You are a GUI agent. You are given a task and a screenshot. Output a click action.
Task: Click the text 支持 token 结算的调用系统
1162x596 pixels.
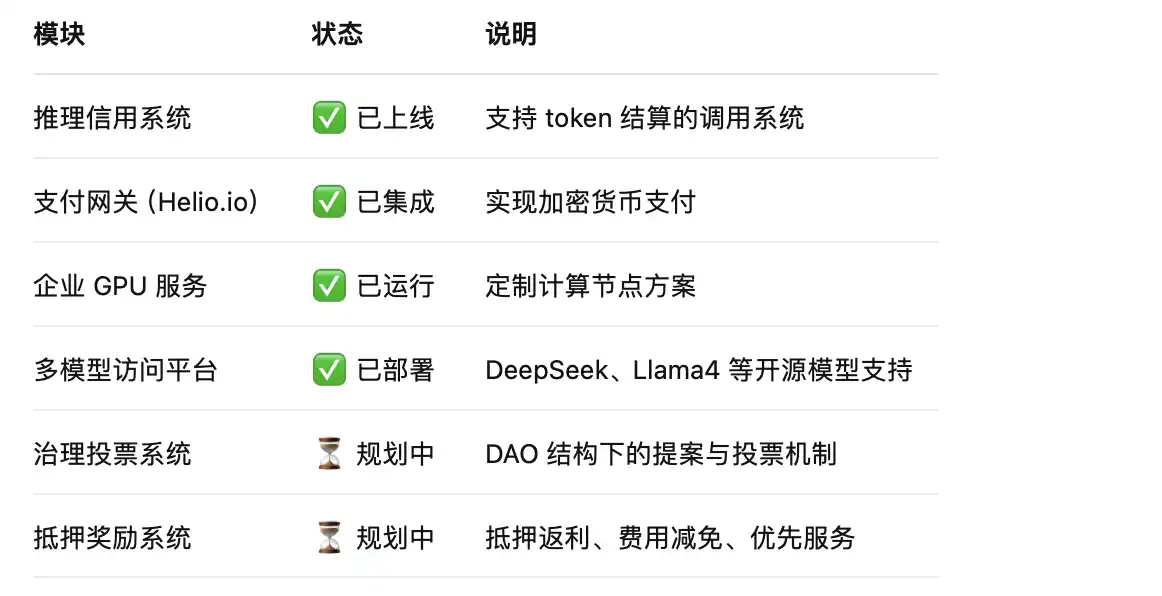[644, 119]
